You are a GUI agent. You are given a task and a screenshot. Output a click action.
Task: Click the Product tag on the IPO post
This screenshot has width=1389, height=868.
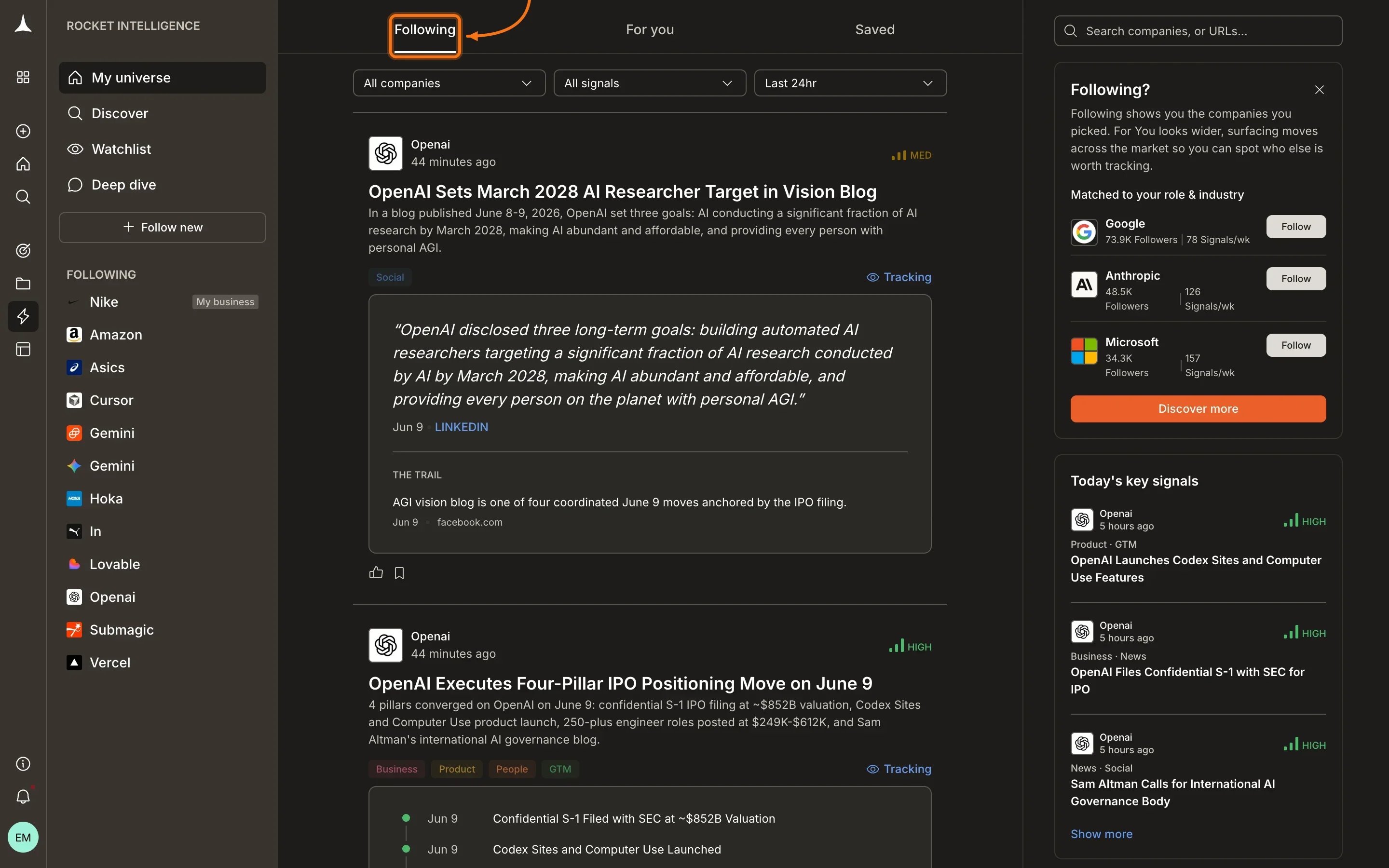point(457,769)
